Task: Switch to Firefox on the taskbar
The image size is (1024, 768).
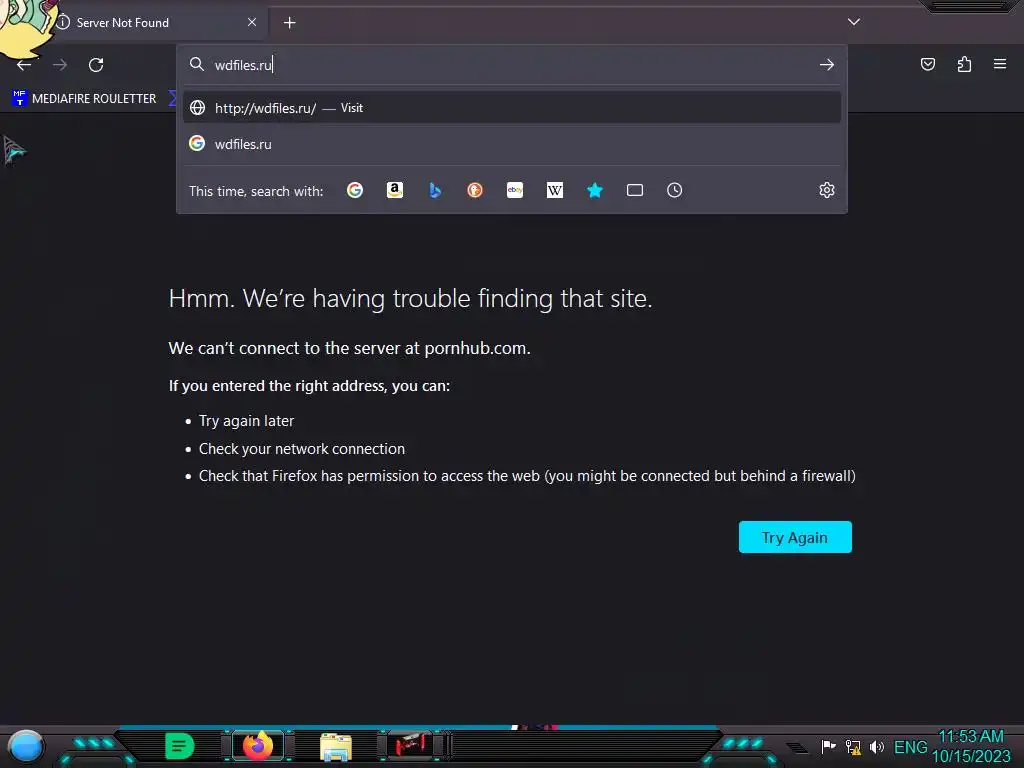Action: pos(258,745)
